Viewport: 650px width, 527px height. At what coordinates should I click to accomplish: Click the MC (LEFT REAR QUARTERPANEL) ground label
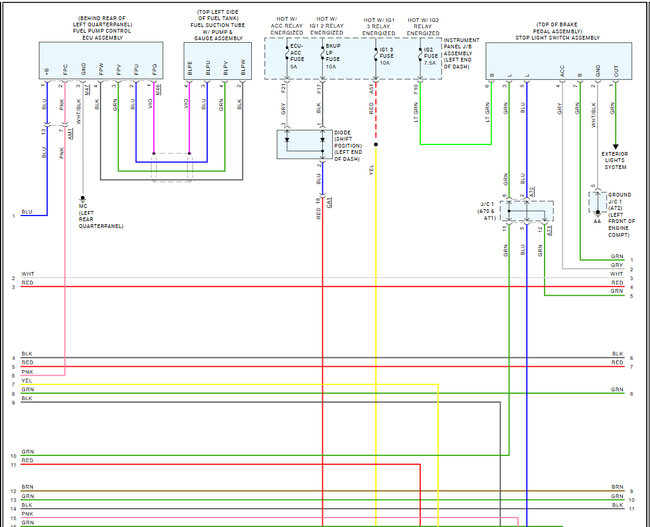(101, 216)
